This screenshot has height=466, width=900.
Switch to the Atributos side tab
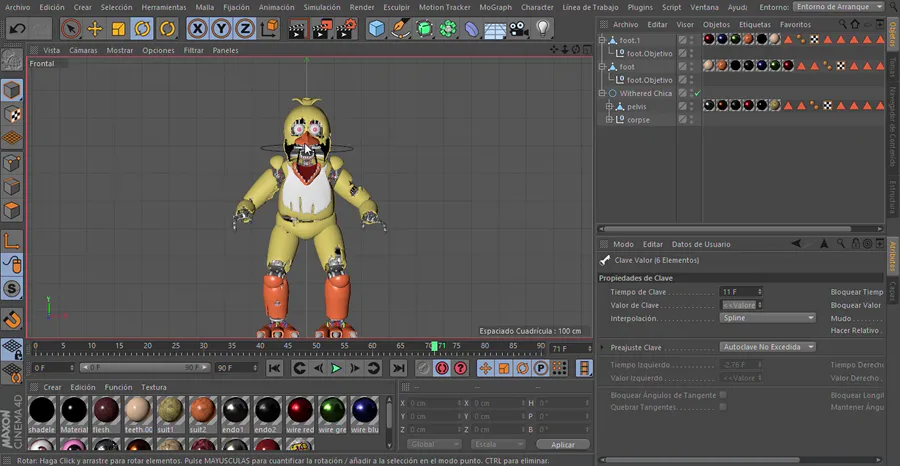point(893,255)
